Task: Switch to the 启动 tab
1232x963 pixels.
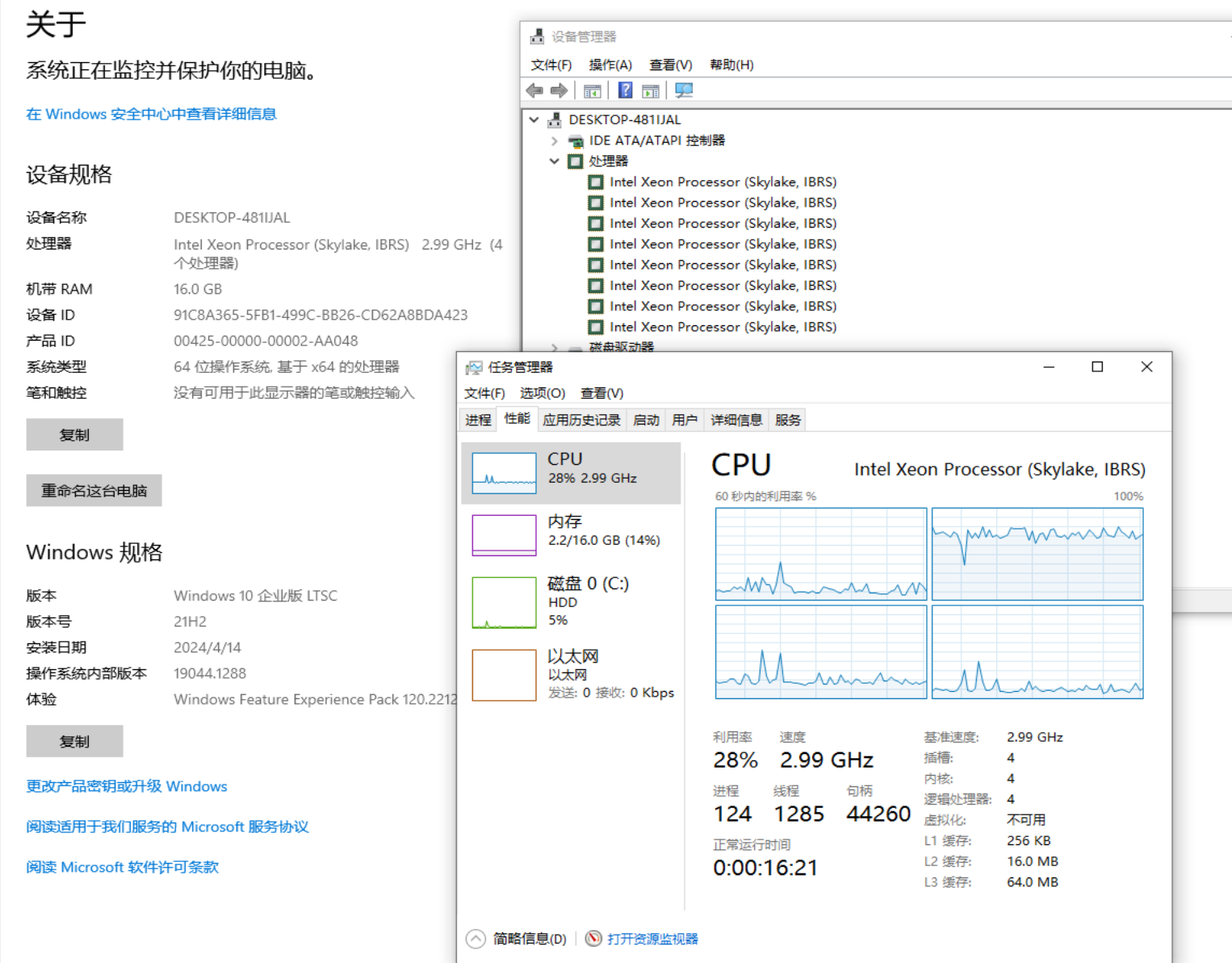Action: click(646, 420)
